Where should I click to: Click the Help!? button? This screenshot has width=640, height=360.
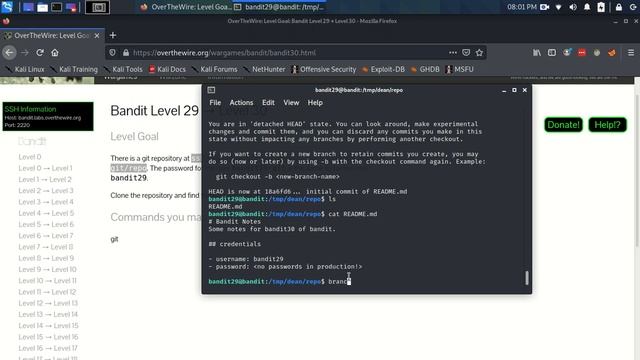[x=607, y=125]
